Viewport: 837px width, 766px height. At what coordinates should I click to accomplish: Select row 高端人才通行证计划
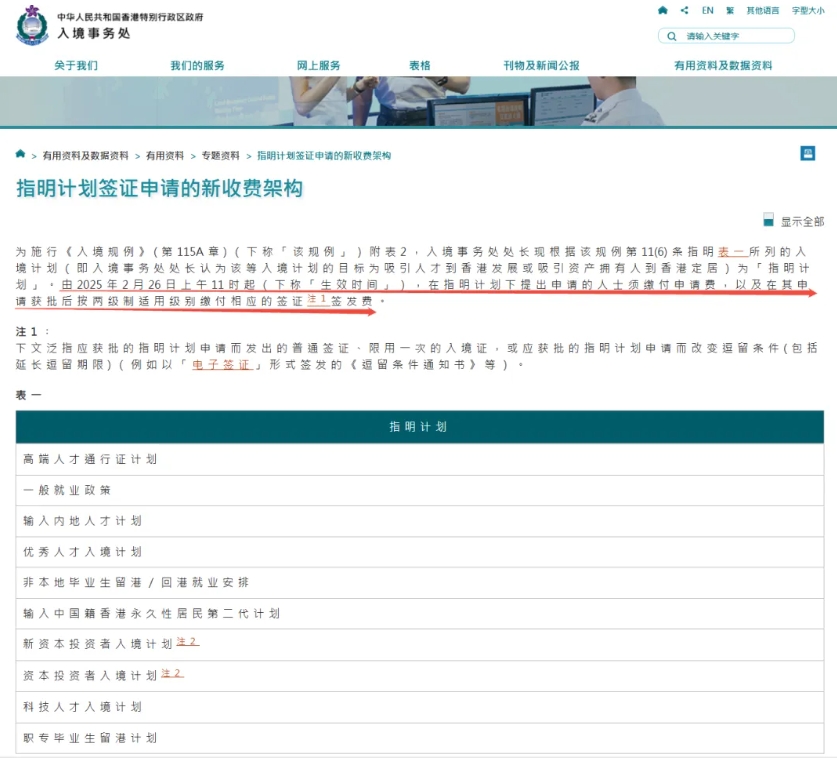(420, 459)
